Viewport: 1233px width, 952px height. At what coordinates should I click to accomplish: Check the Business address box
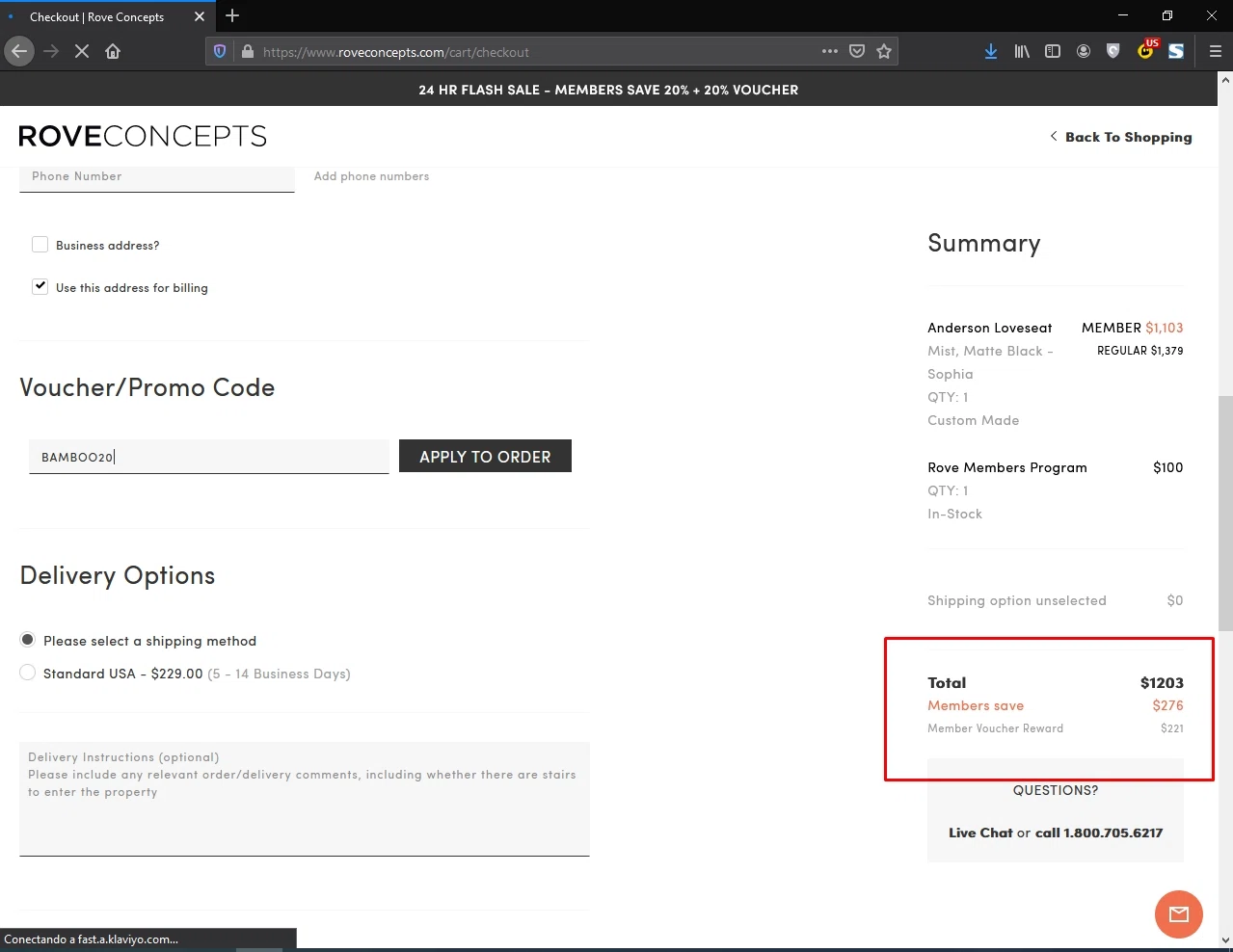pyautogui.click(x=40, y=245)
